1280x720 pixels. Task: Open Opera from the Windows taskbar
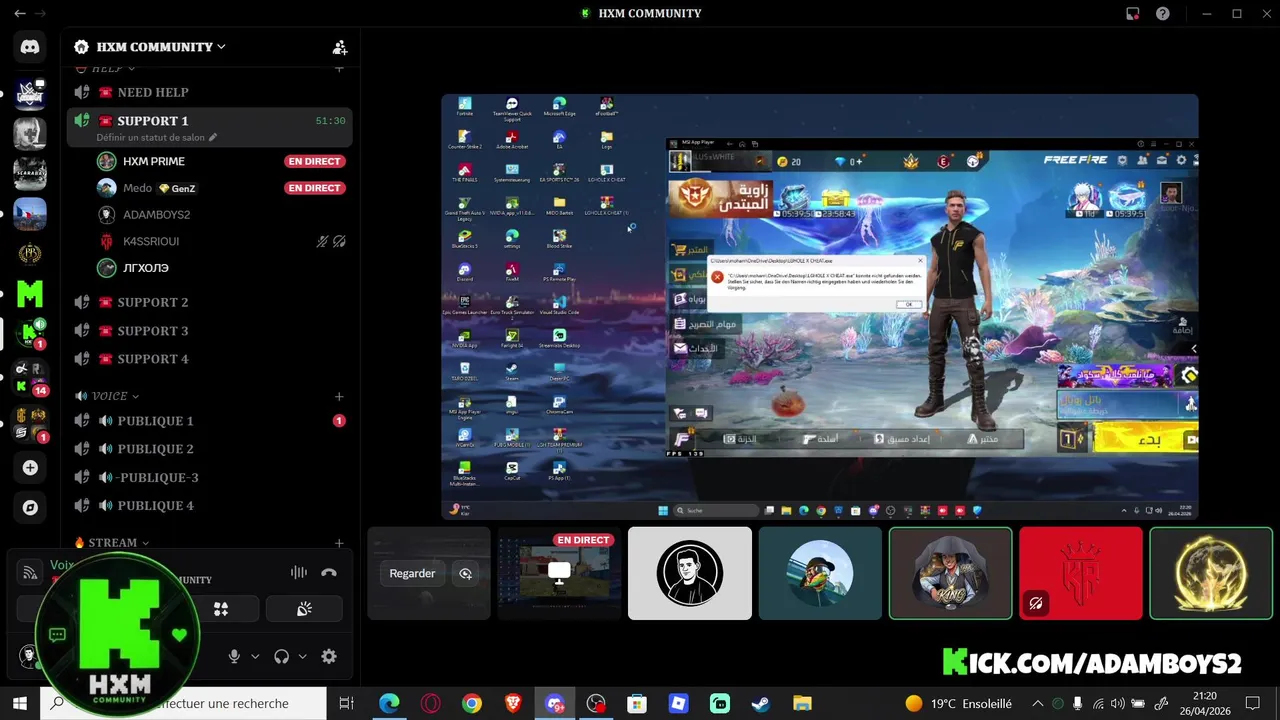click(x=431, y=704)
